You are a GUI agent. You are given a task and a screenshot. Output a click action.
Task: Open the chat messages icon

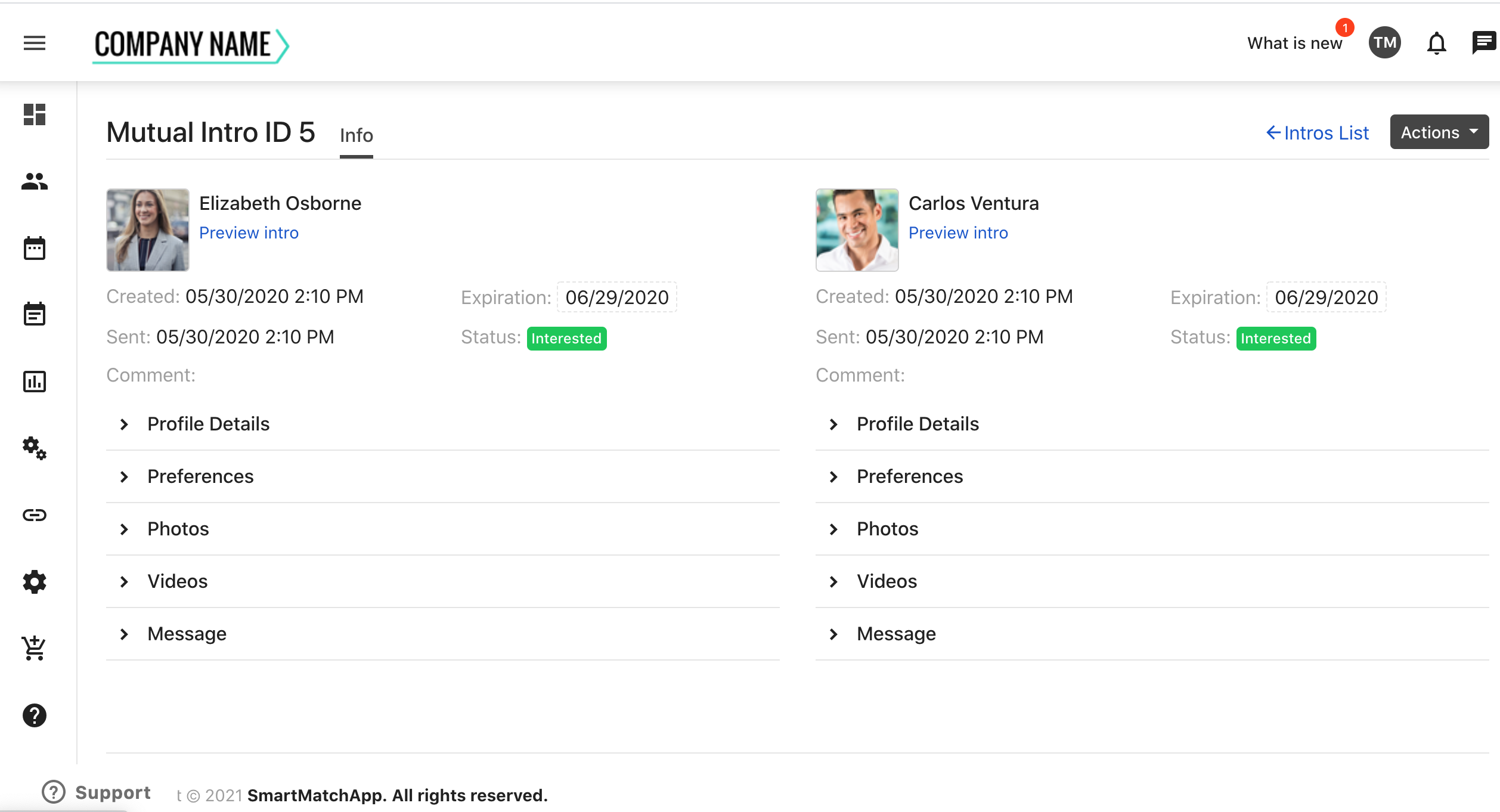pos(1483,43)
